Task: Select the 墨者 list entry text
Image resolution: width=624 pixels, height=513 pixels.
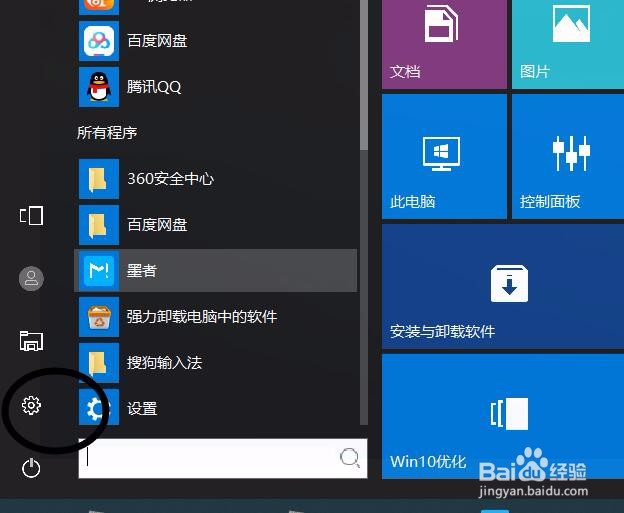Action: 142,271
